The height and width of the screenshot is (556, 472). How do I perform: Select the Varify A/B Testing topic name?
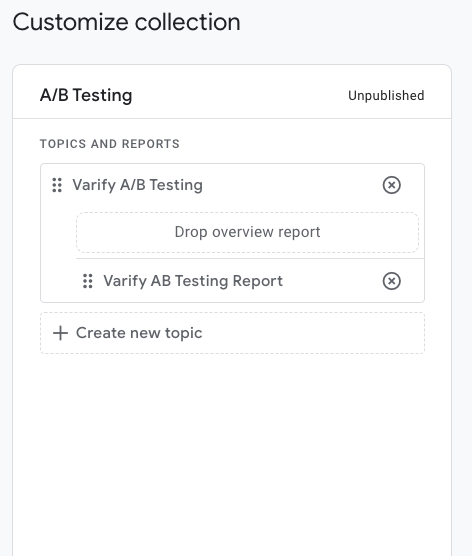138,185
